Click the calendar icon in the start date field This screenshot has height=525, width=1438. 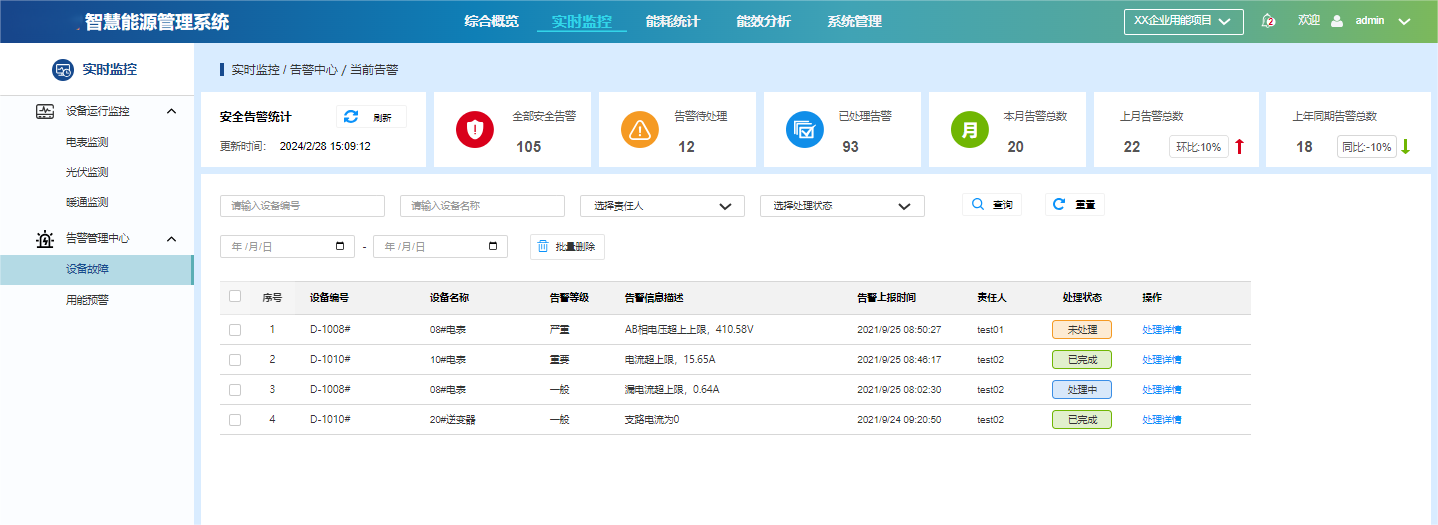(341, 246)
